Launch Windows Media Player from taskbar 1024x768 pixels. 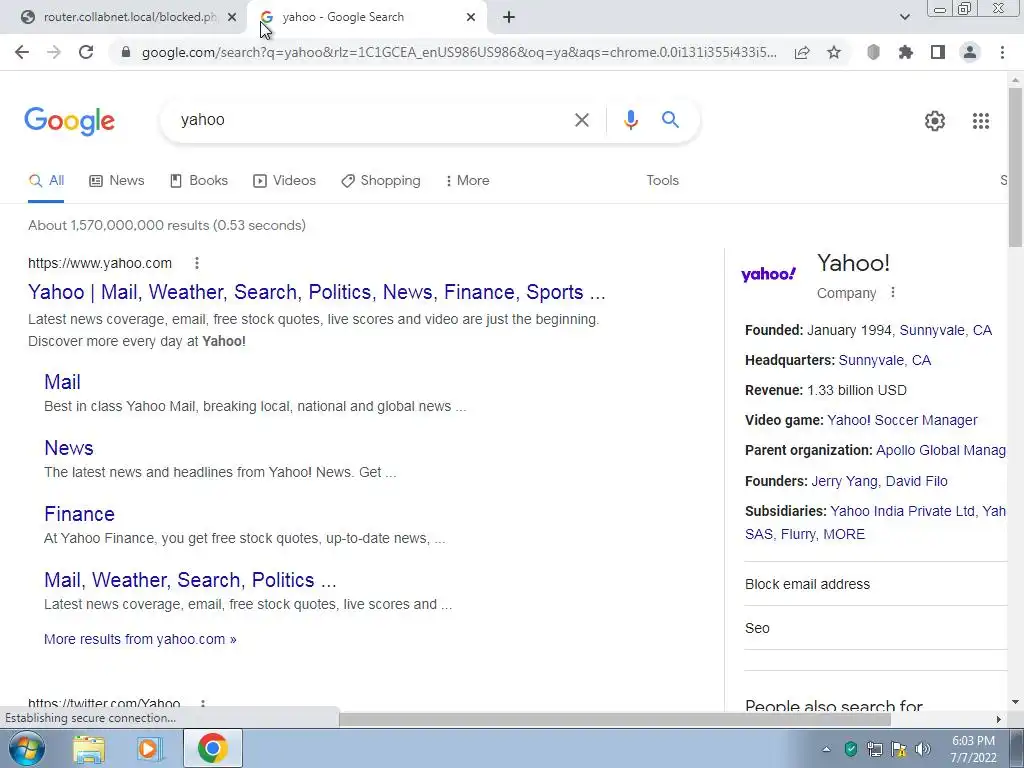[149, 749]
